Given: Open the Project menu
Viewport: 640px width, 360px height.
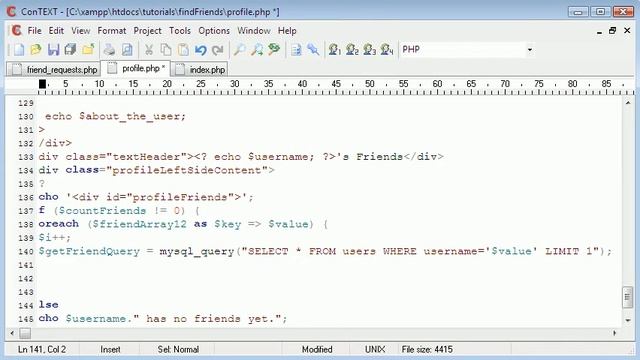Looking at the screenshot, I should pyautogui.click(x=147, y=31).
